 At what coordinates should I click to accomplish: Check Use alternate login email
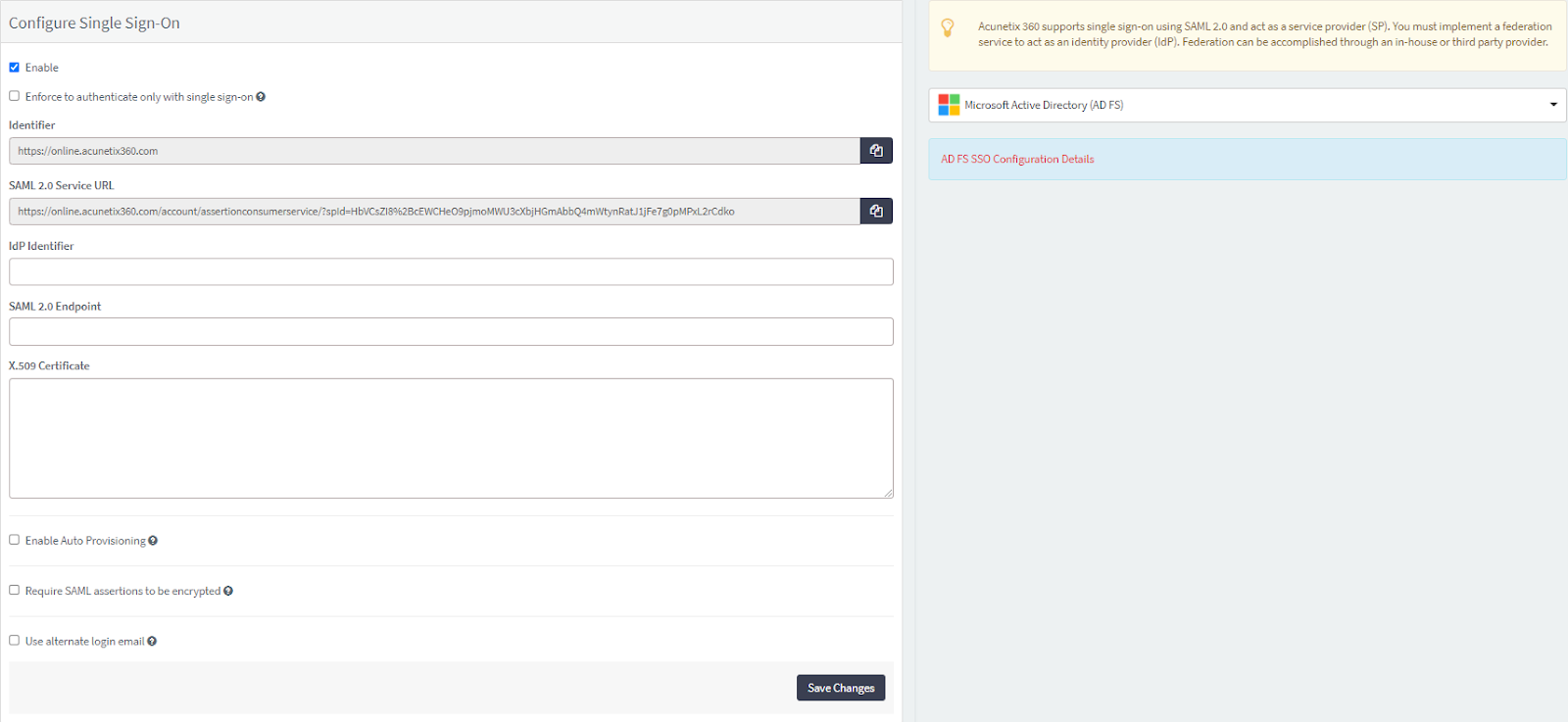(14, 641)
